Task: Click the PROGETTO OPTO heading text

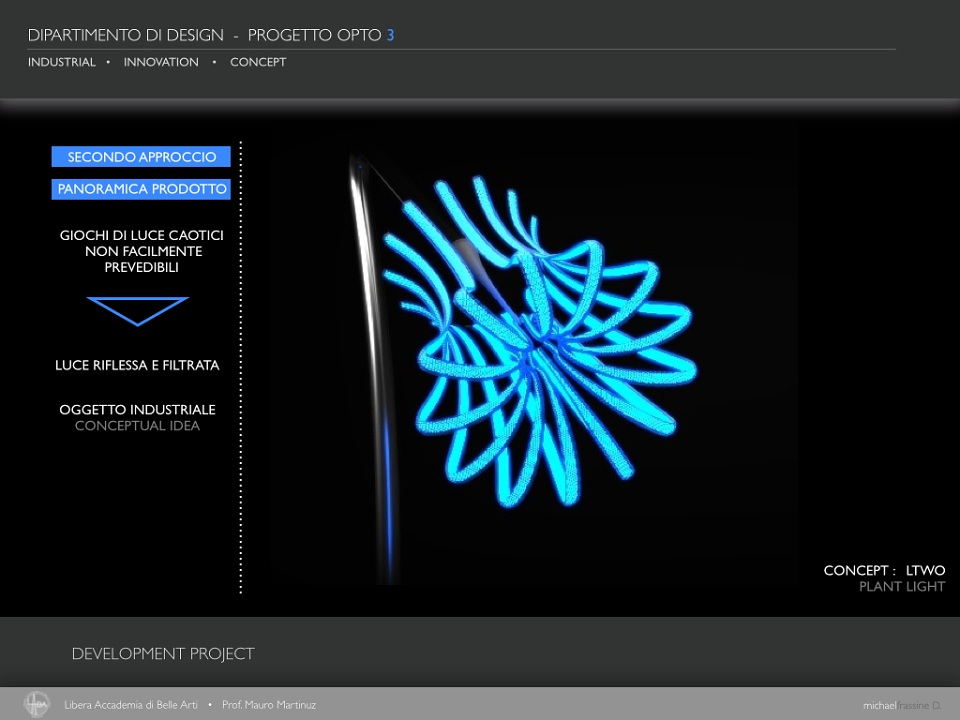Action: tap(315, 35)
